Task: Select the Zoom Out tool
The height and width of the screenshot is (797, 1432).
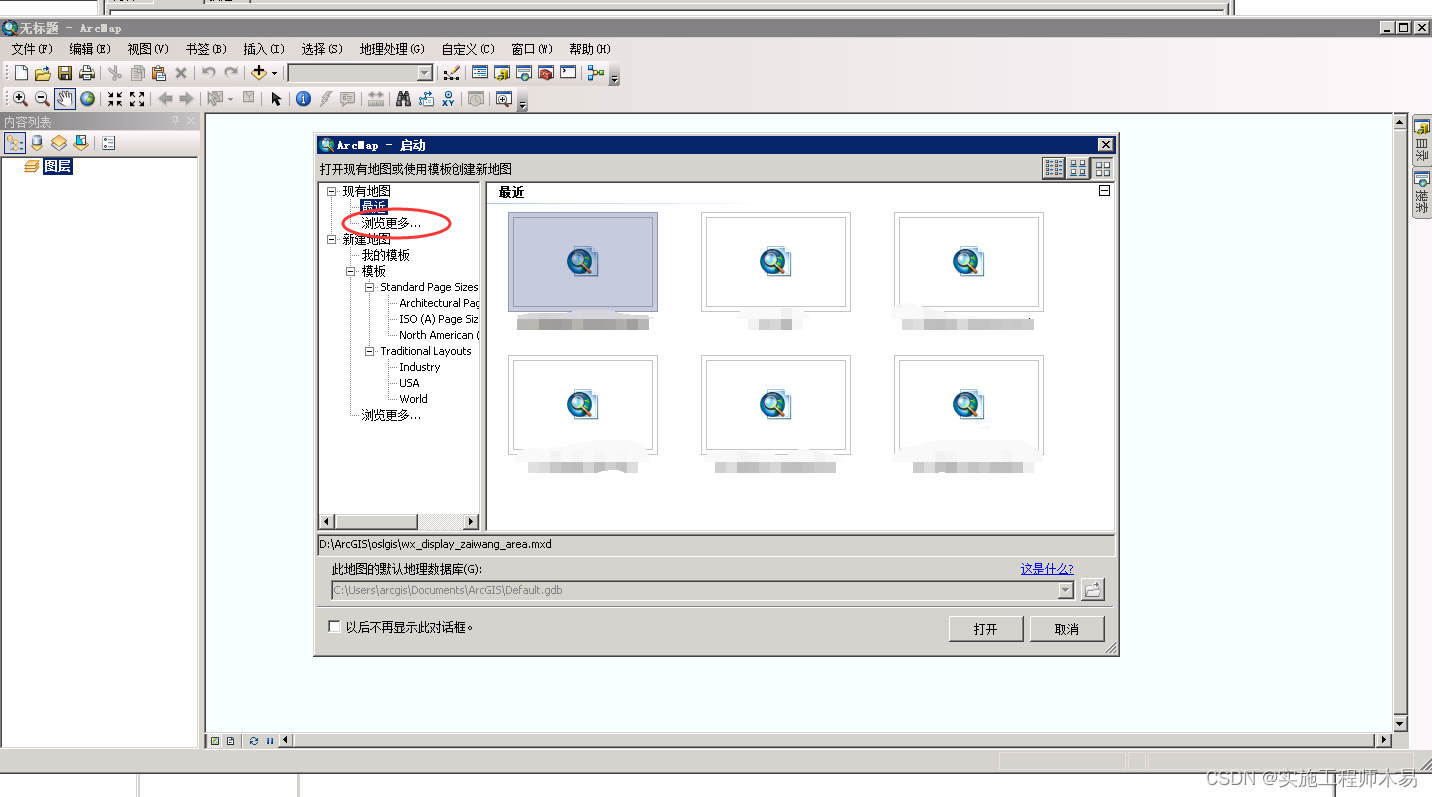Action: pos(42,99)
